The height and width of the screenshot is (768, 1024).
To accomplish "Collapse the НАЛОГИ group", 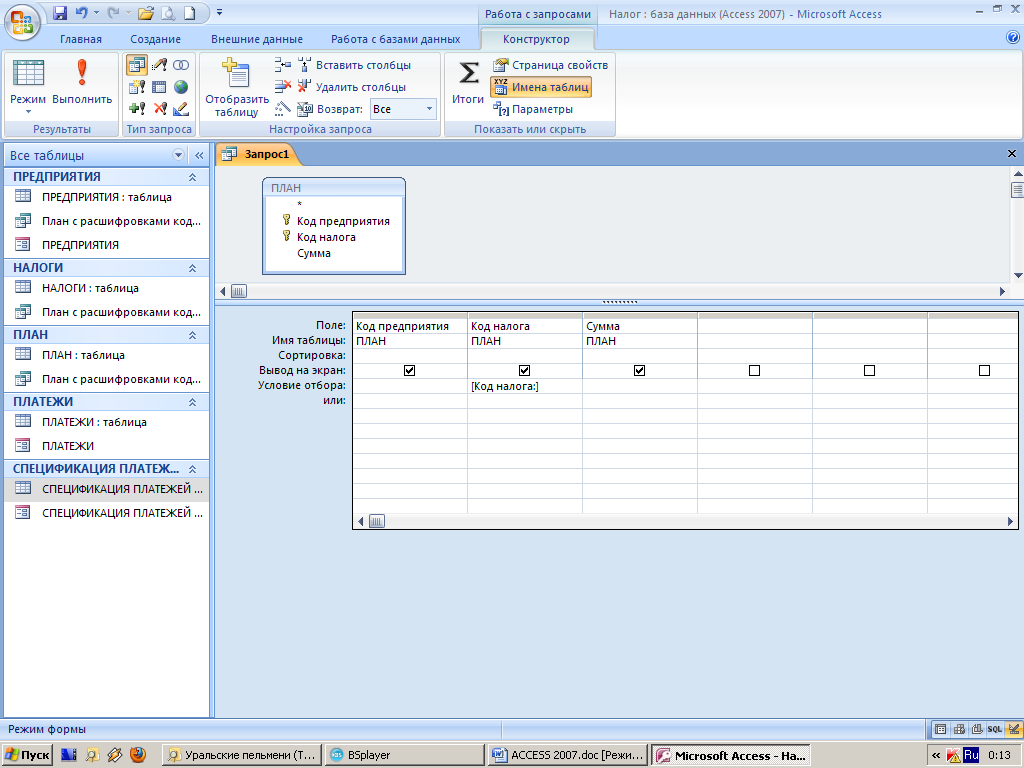I will pos(193,268).
